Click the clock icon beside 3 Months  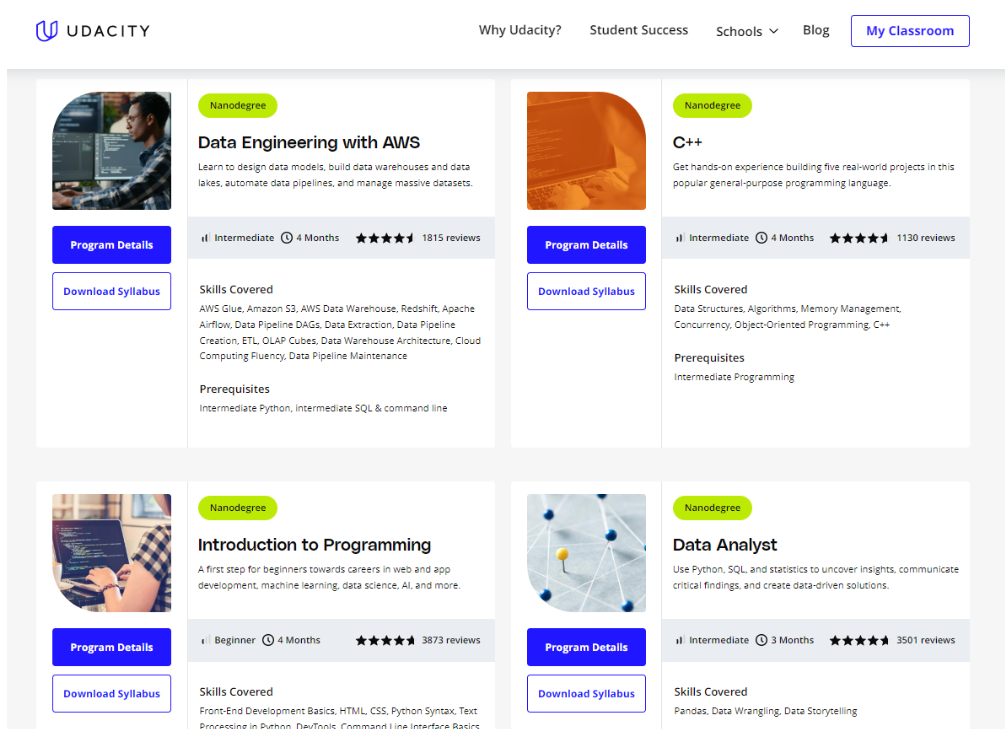tap(761, 640)
